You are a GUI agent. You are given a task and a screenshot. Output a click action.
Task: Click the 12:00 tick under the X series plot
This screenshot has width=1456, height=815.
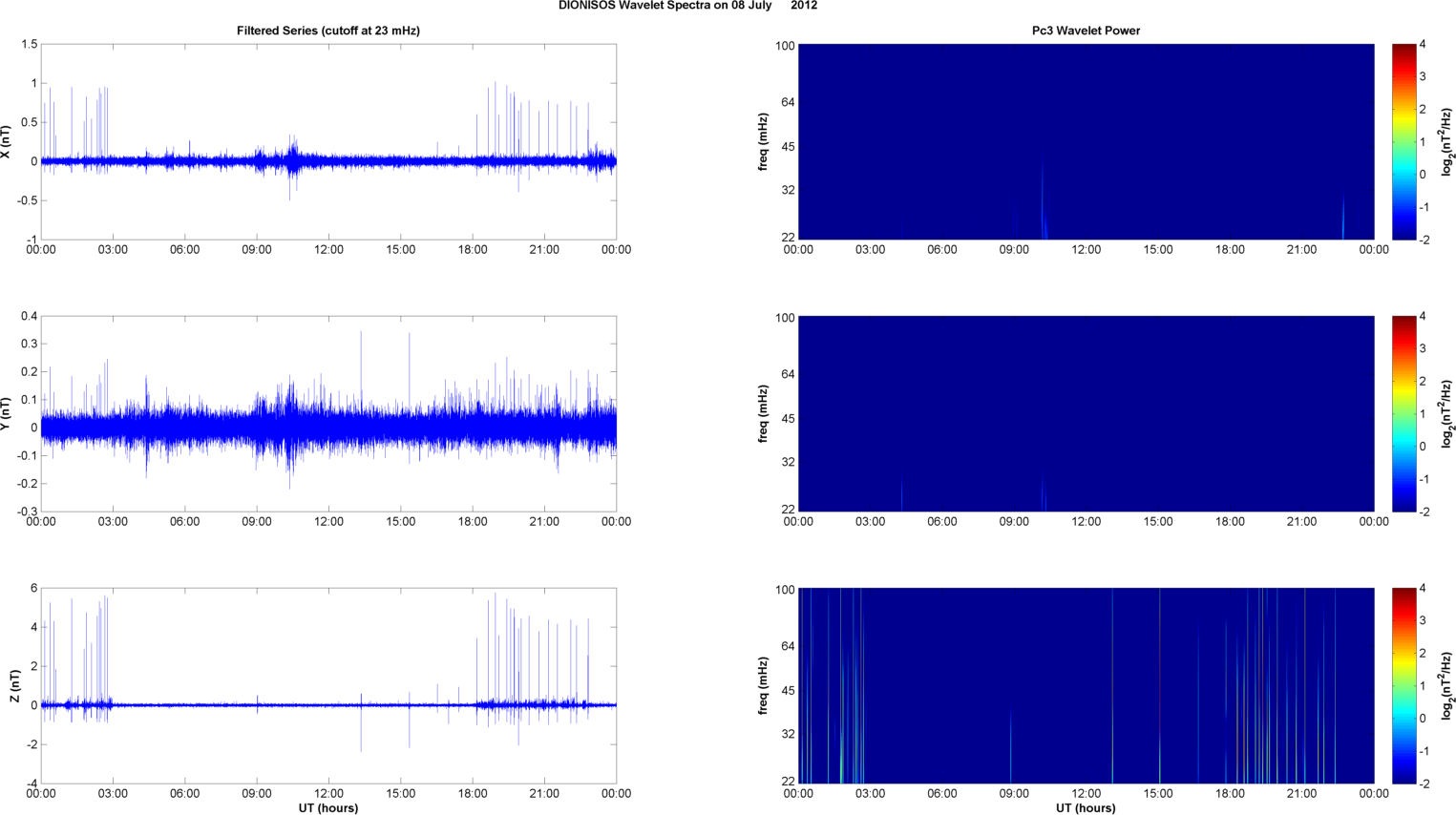[x=328, y=250]
